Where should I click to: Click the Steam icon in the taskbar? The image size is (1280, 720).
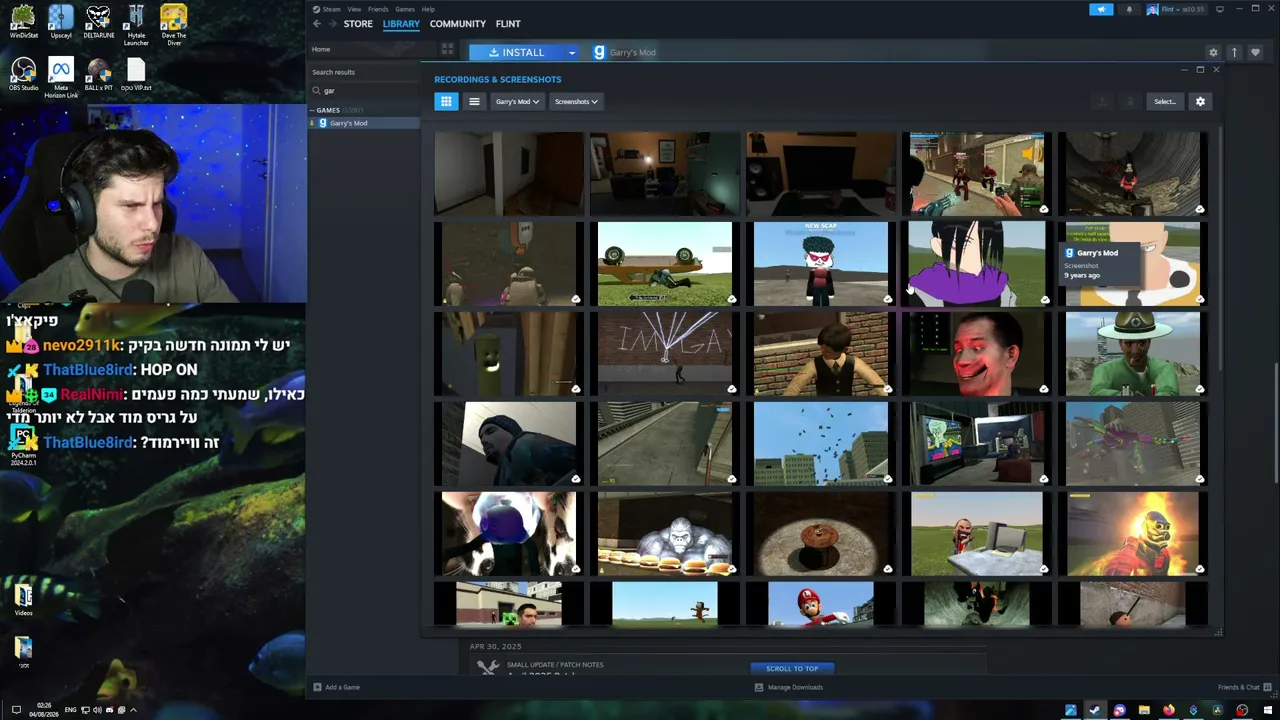point(1095,710)
